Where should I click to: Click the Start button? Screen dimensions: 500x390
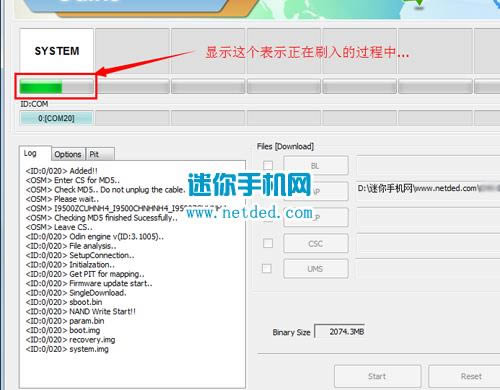pyautogui.click(x=377, y=376)
